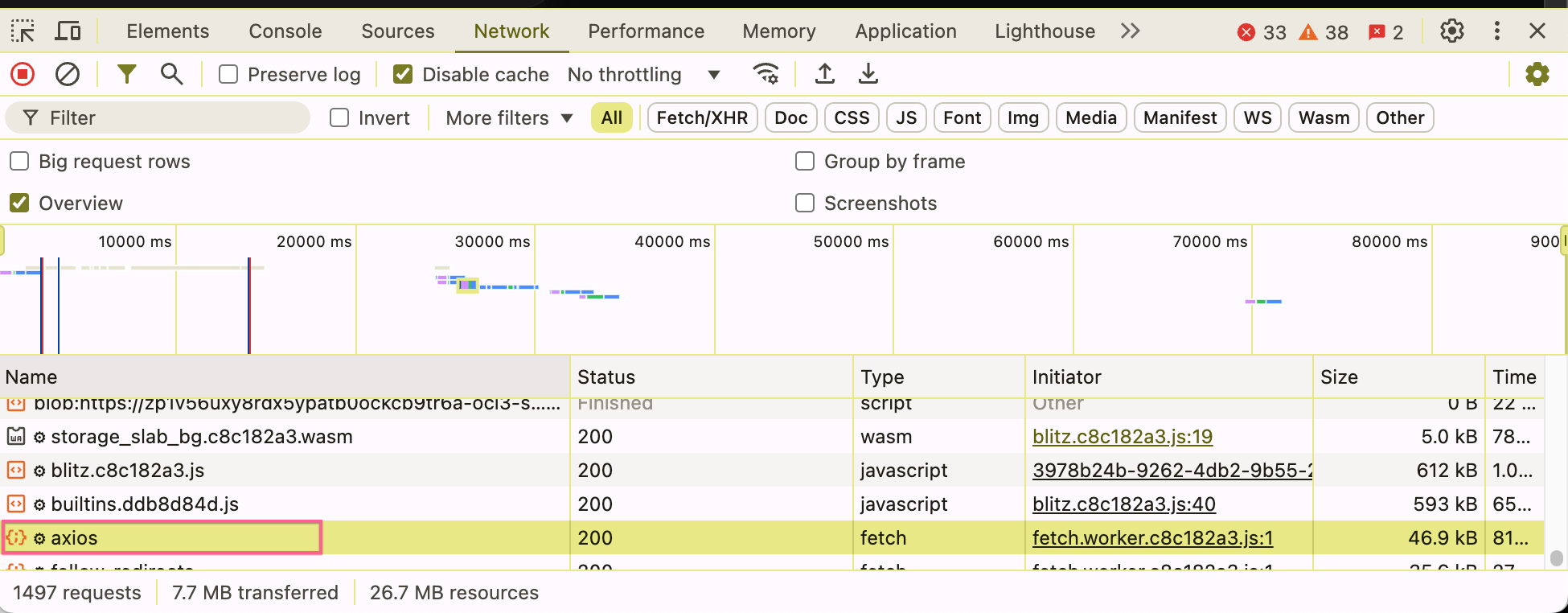Click the inspect element picker icon
Image resolution: width=1568 pixels, height=613 pixels.
[x=23, y=31]
